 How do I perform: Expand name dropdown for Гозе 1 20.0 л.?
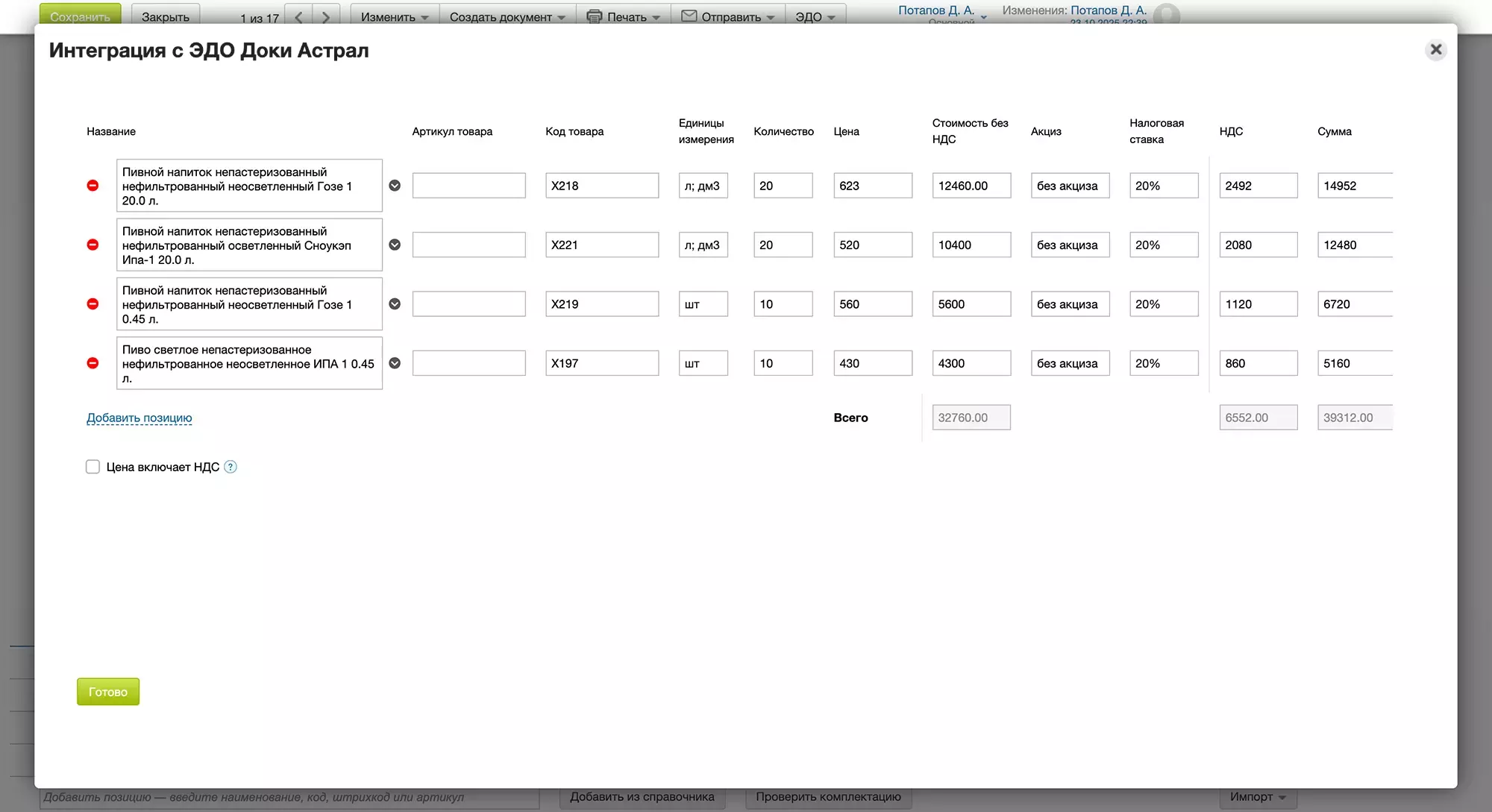[395, 186]
